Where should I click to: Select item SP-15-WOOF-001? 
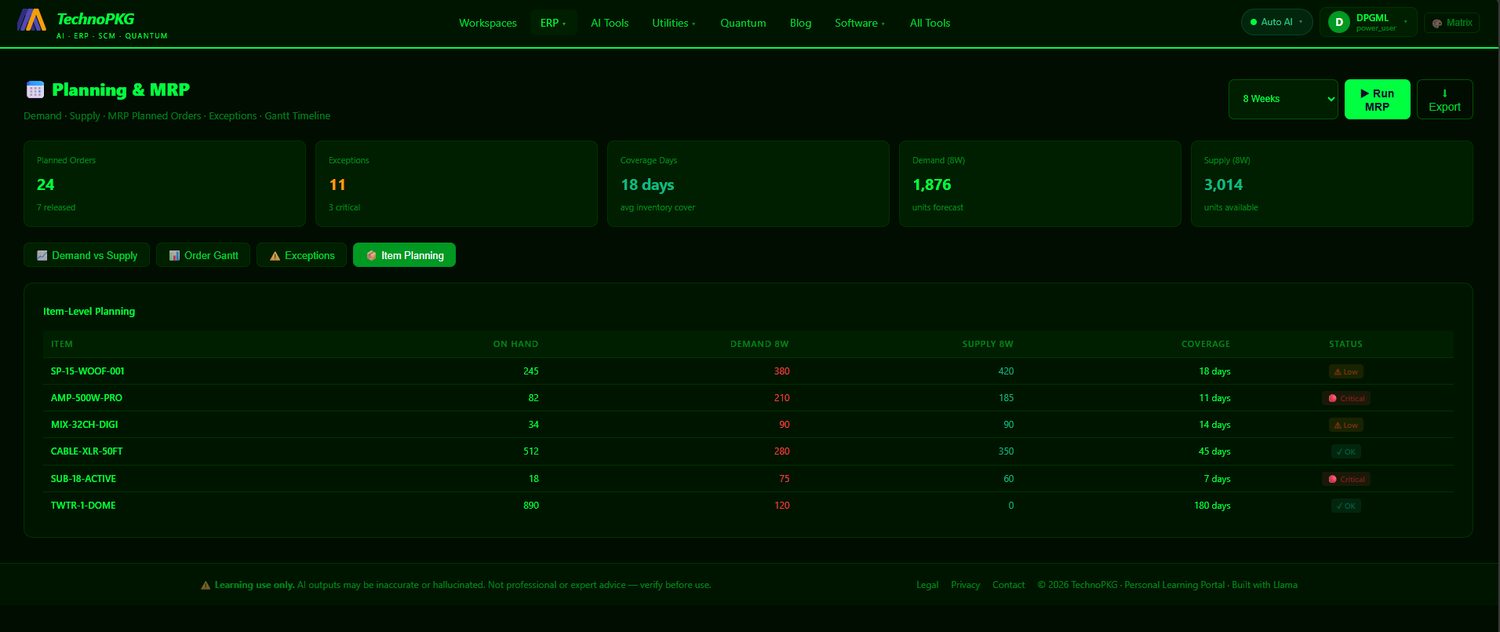(88, 371)
